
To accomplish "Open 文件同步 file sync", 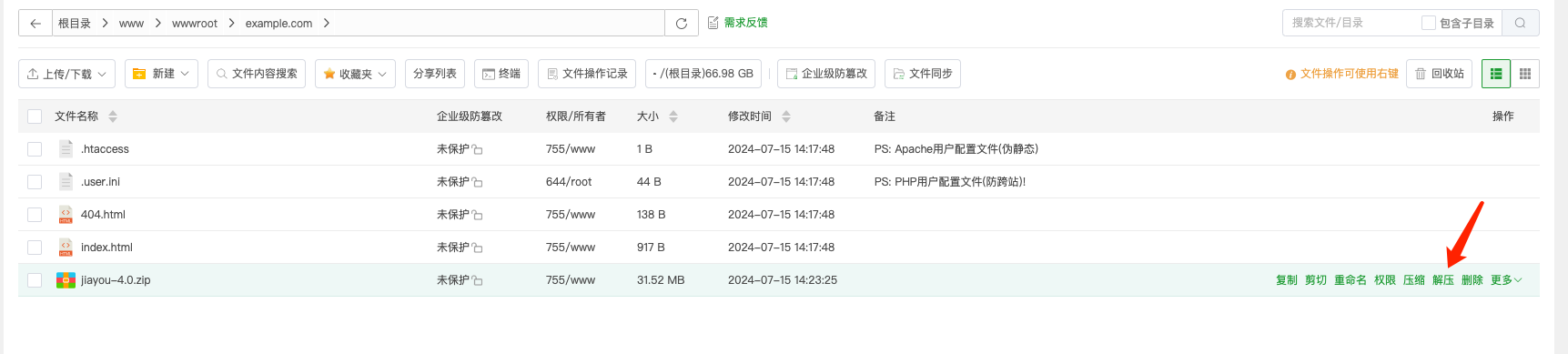I will click(x=923, y=74).
